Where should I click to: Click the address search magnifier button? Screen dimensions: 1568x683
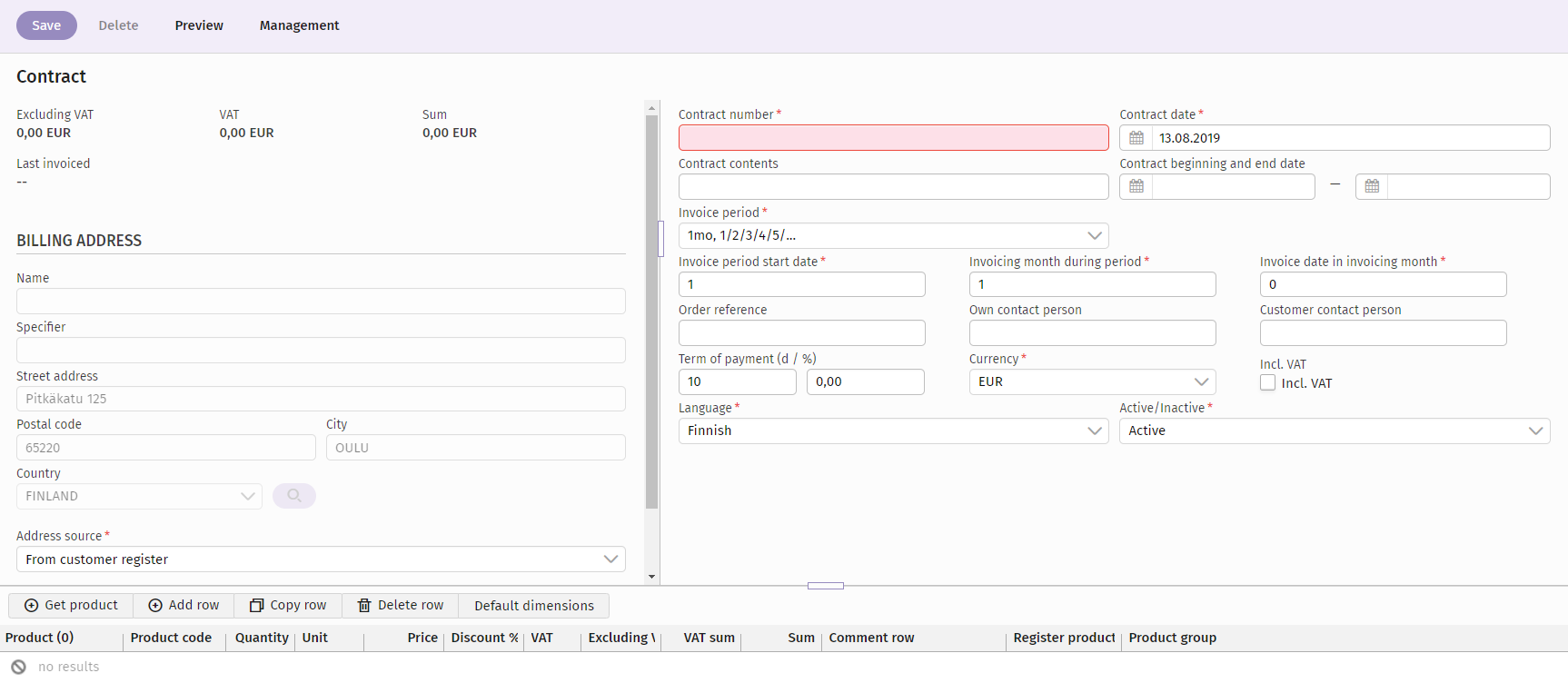[294, 496]
